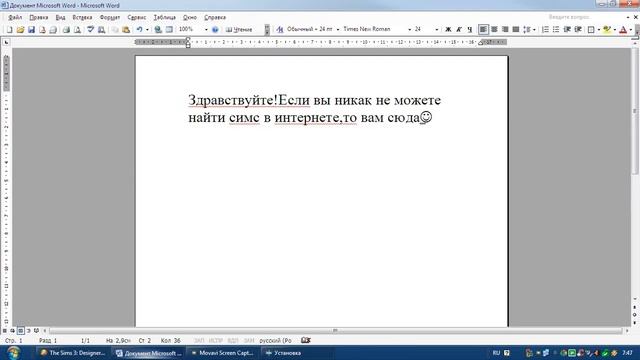The width and height of the screenshot is (640, 360).
Task: Click the Open folder icon
Action: (20, 29)
